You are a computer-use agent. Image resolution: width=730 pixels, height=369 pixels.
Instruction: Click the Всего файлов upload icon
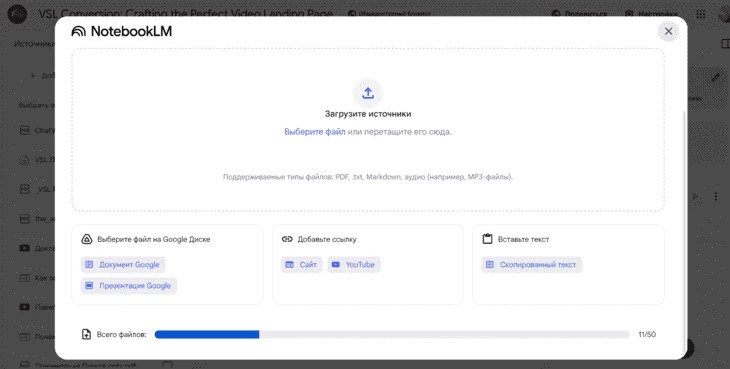click(86, 334)
